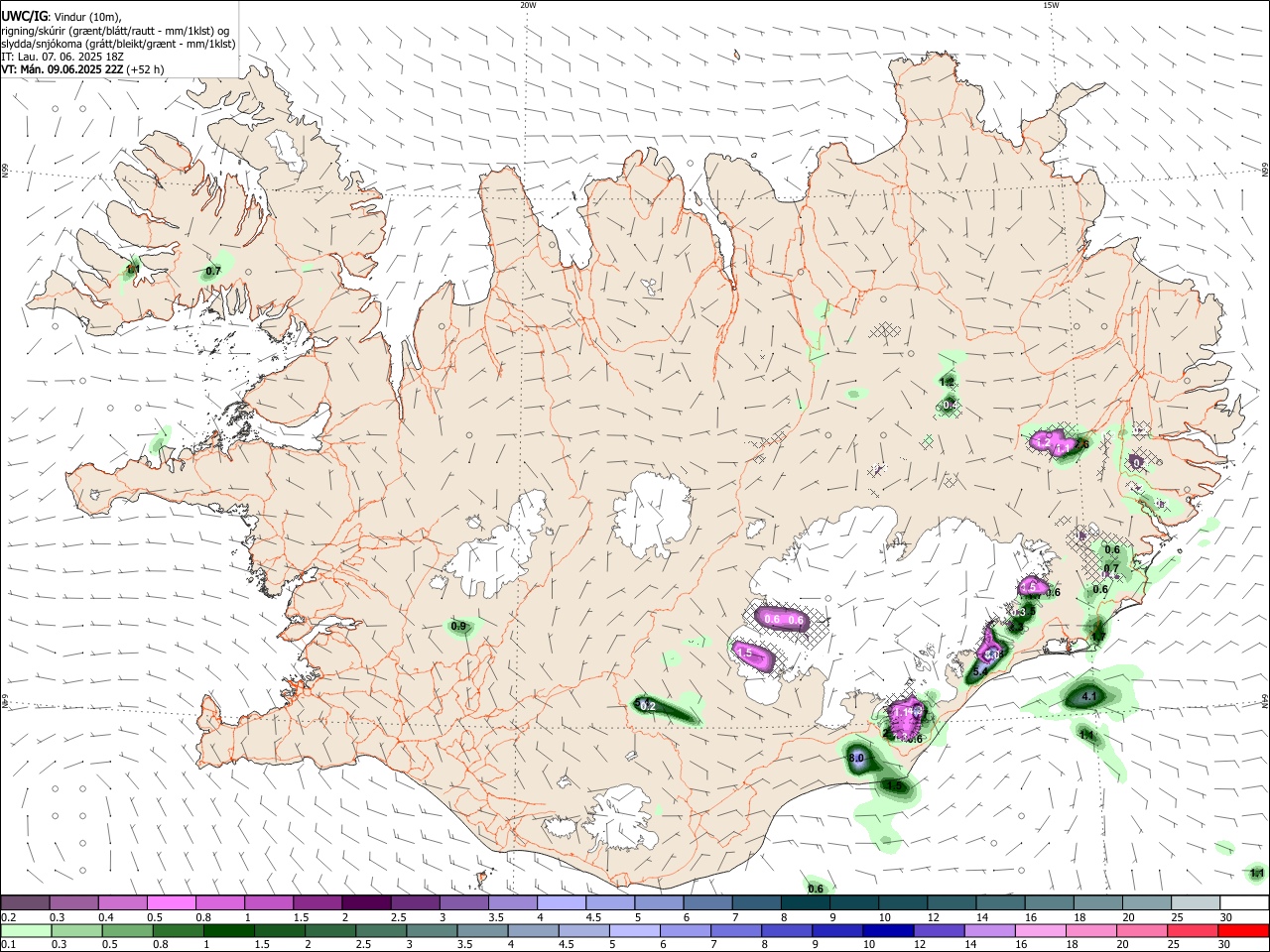
Task: Select the light pink 16–18 rain legend swatch
Action: tap(1040, 931)
